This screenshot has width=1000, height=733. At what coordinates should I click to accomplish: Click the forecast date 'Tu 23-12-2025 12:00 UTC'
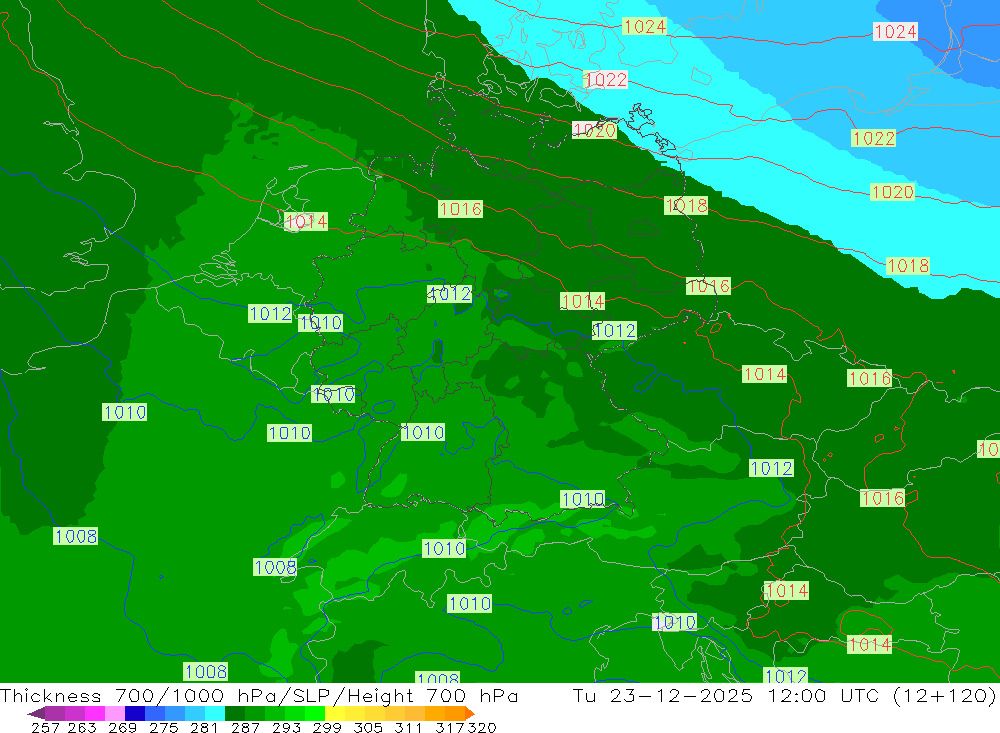724,695
